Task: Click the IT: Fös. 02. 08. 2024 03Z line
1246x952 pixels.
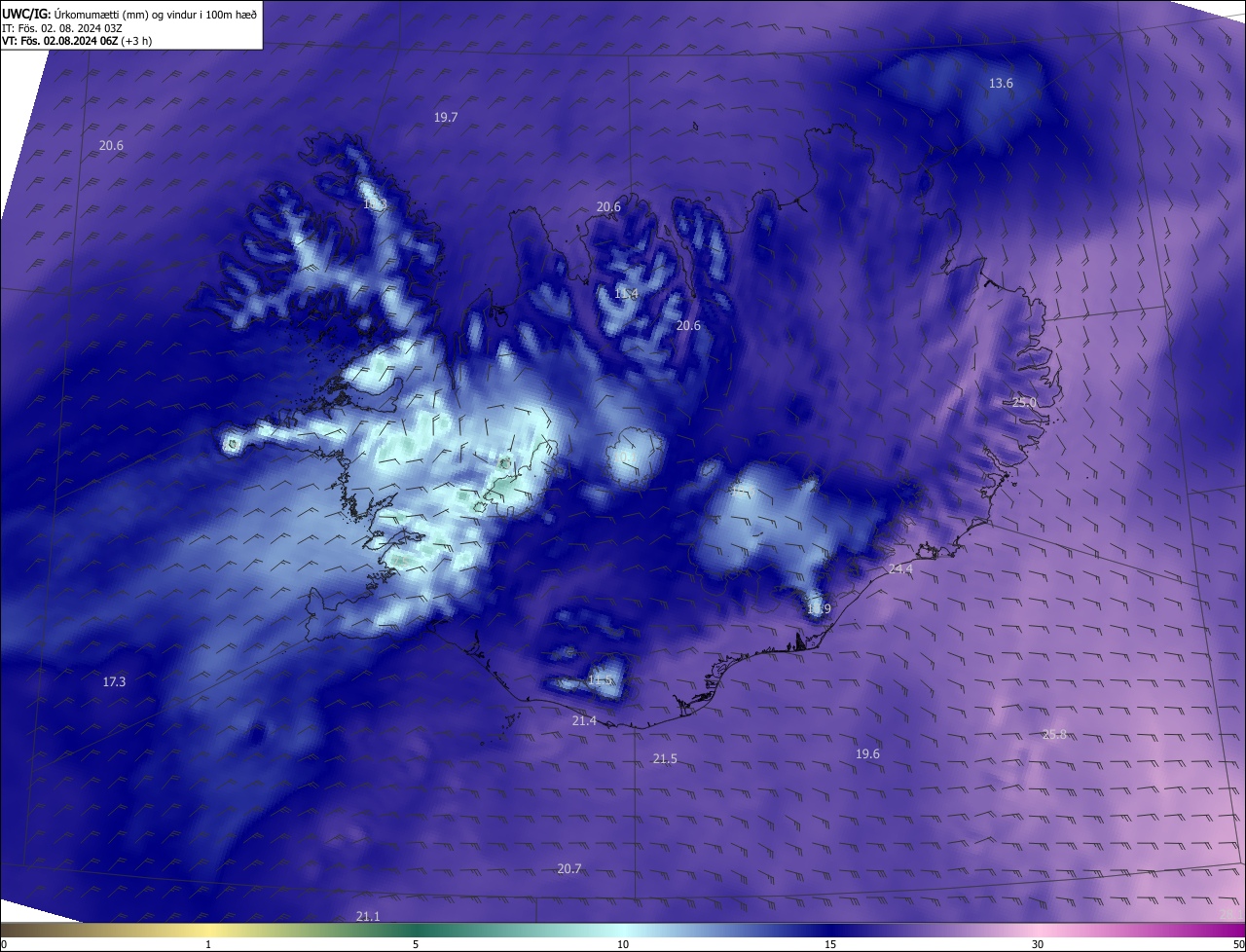Action: click(x=62, y=28)
